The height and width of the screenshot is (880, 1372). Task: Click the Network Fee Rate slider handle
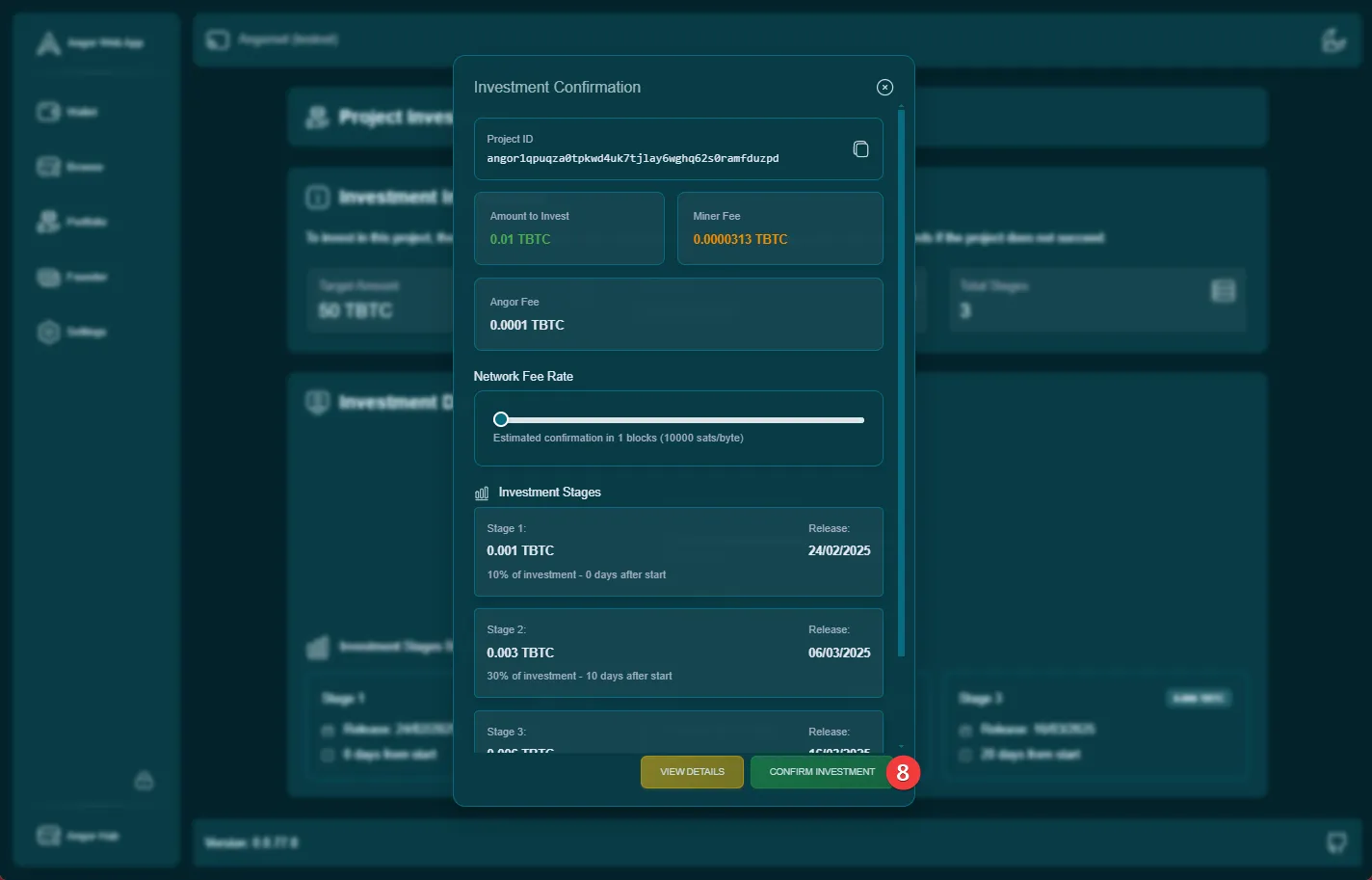point(501,419)
